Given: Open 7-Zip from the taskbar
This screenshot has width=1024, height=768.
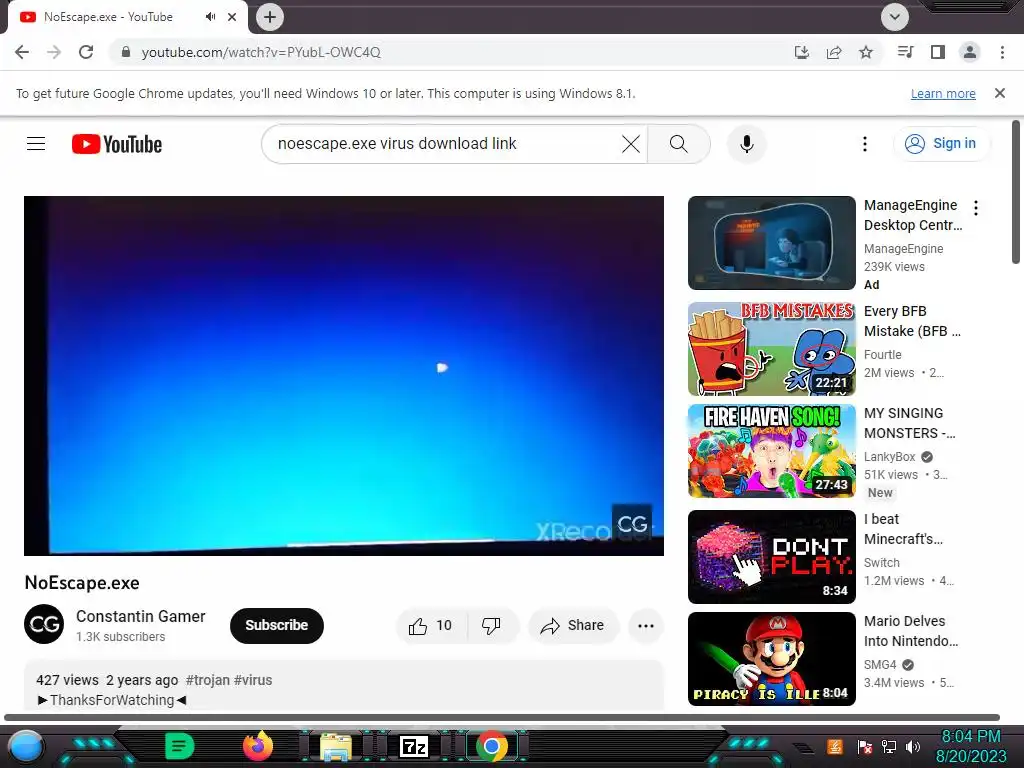Looking at the screenshot, I should pyautogui.click(x=413, y=746).
